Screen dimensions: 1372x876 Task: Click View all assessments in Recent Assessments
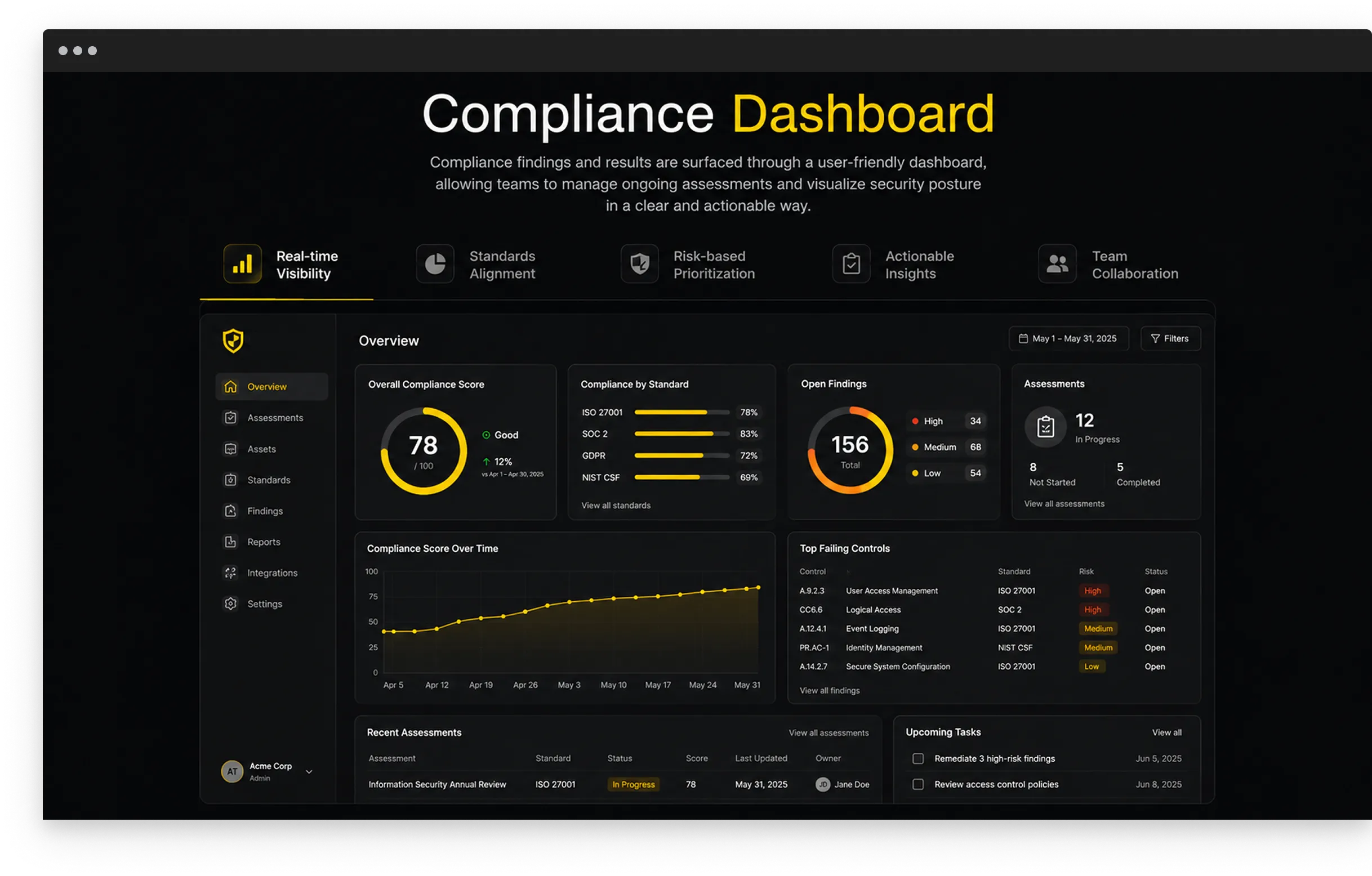point(828,733)
